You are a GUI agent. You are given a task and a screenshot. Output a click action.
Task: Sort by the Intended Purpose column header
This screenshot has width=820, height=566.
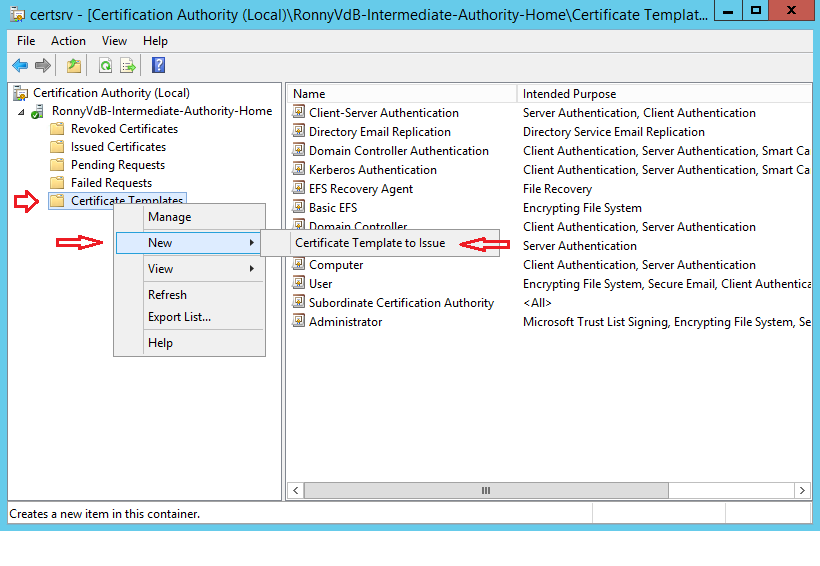pos(569,94)
